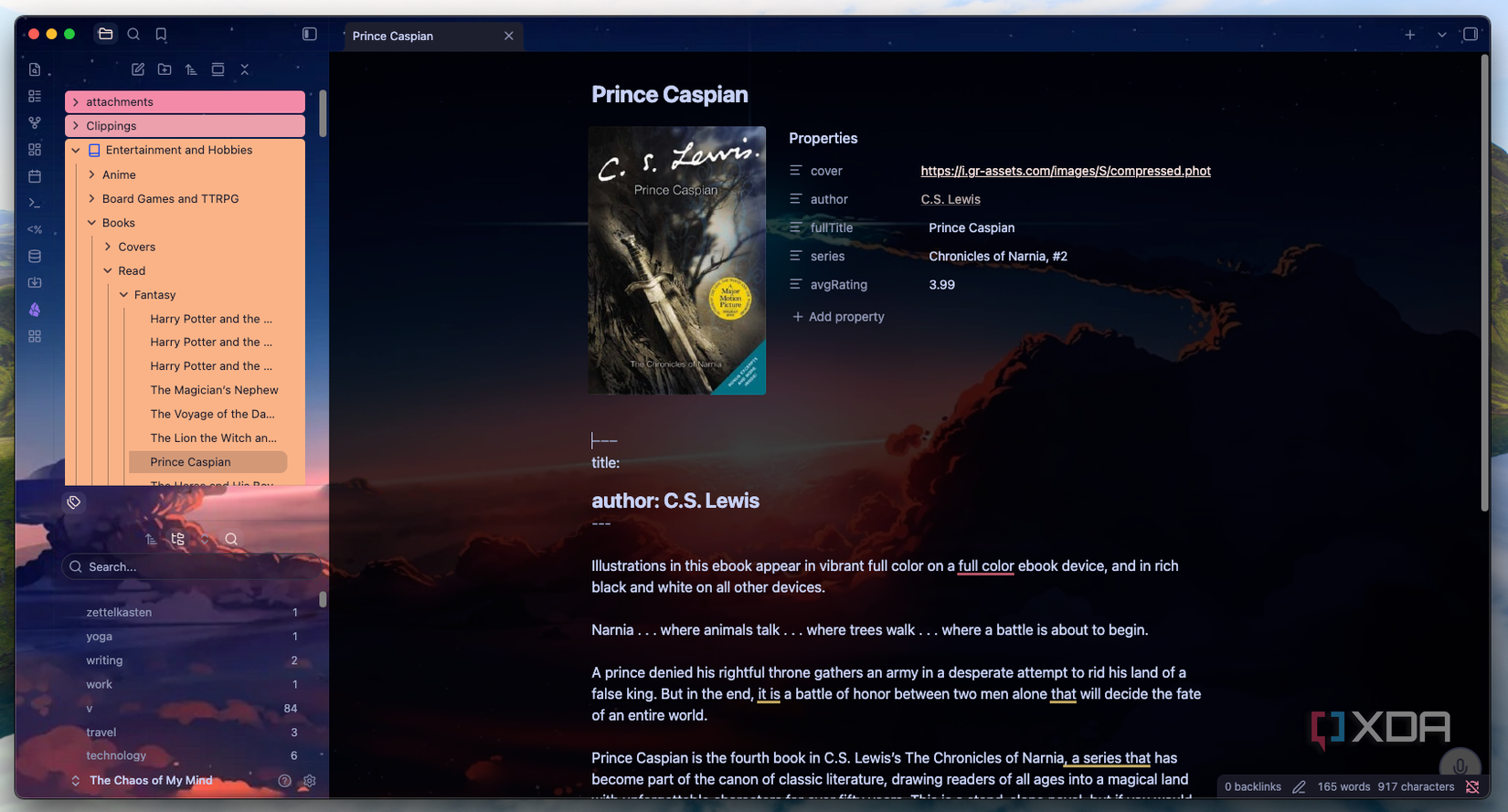Collapse the Entertainment and Hobbies folder
The height and width of the screenshot is (812, 1508).
point(185,150)
